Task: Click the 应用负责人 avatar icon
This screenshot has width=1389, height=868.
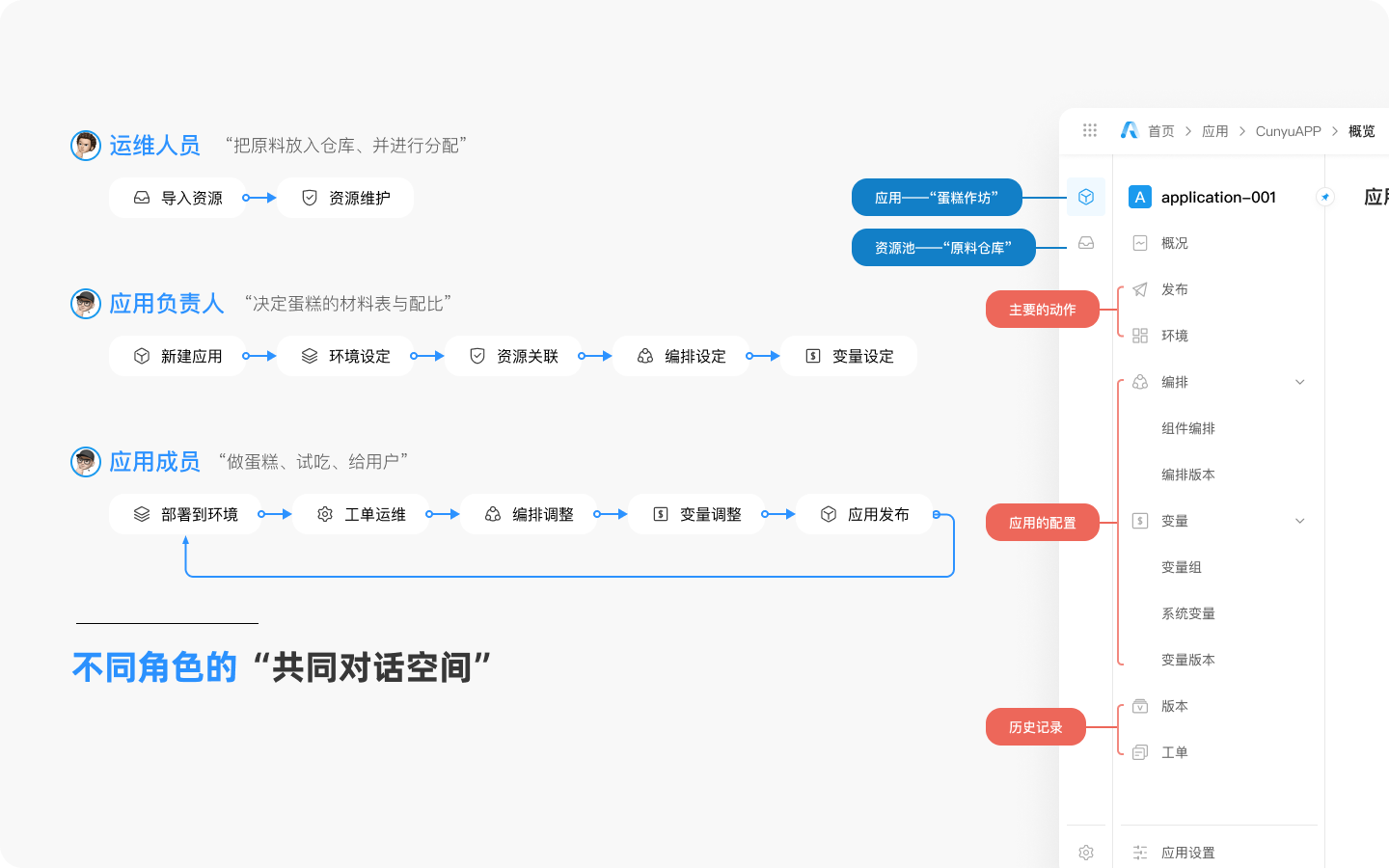Action: point(86,304)
